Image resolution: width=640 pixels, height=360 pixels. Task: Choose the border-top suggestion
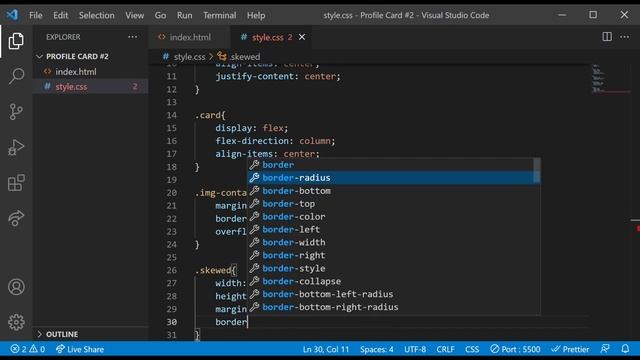pyautogui.click(x=393, y=204)
